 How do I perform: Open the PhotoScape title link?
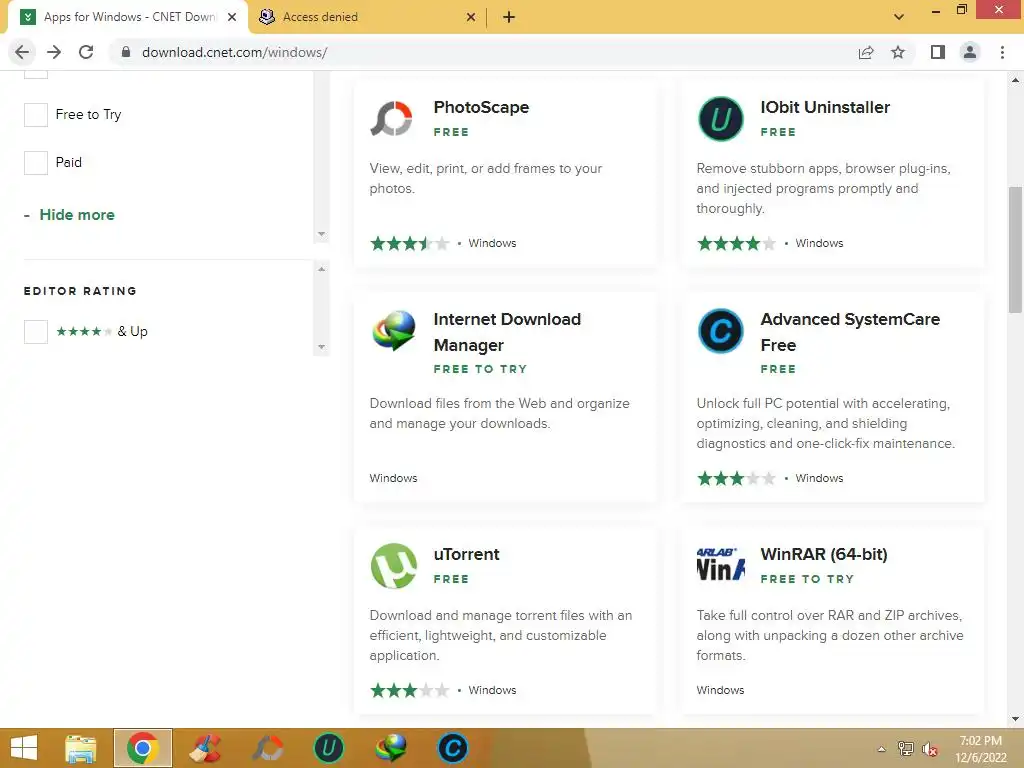[x=481, y=107]
